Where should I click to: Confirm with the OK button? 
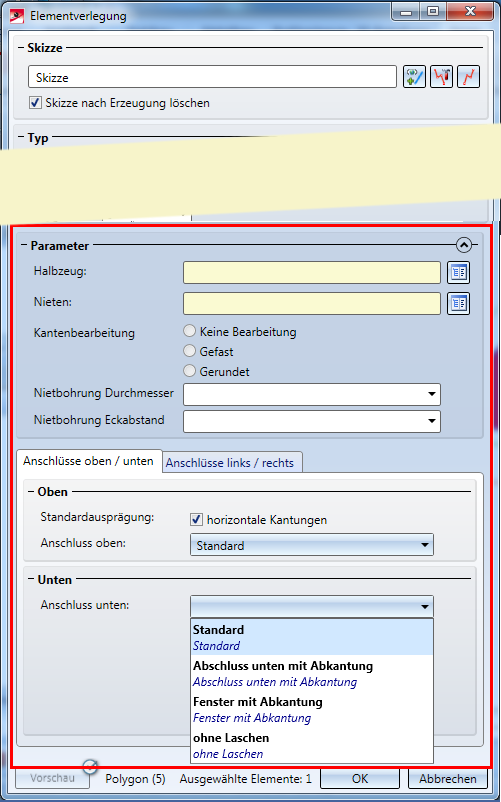(x=360, y=779)
